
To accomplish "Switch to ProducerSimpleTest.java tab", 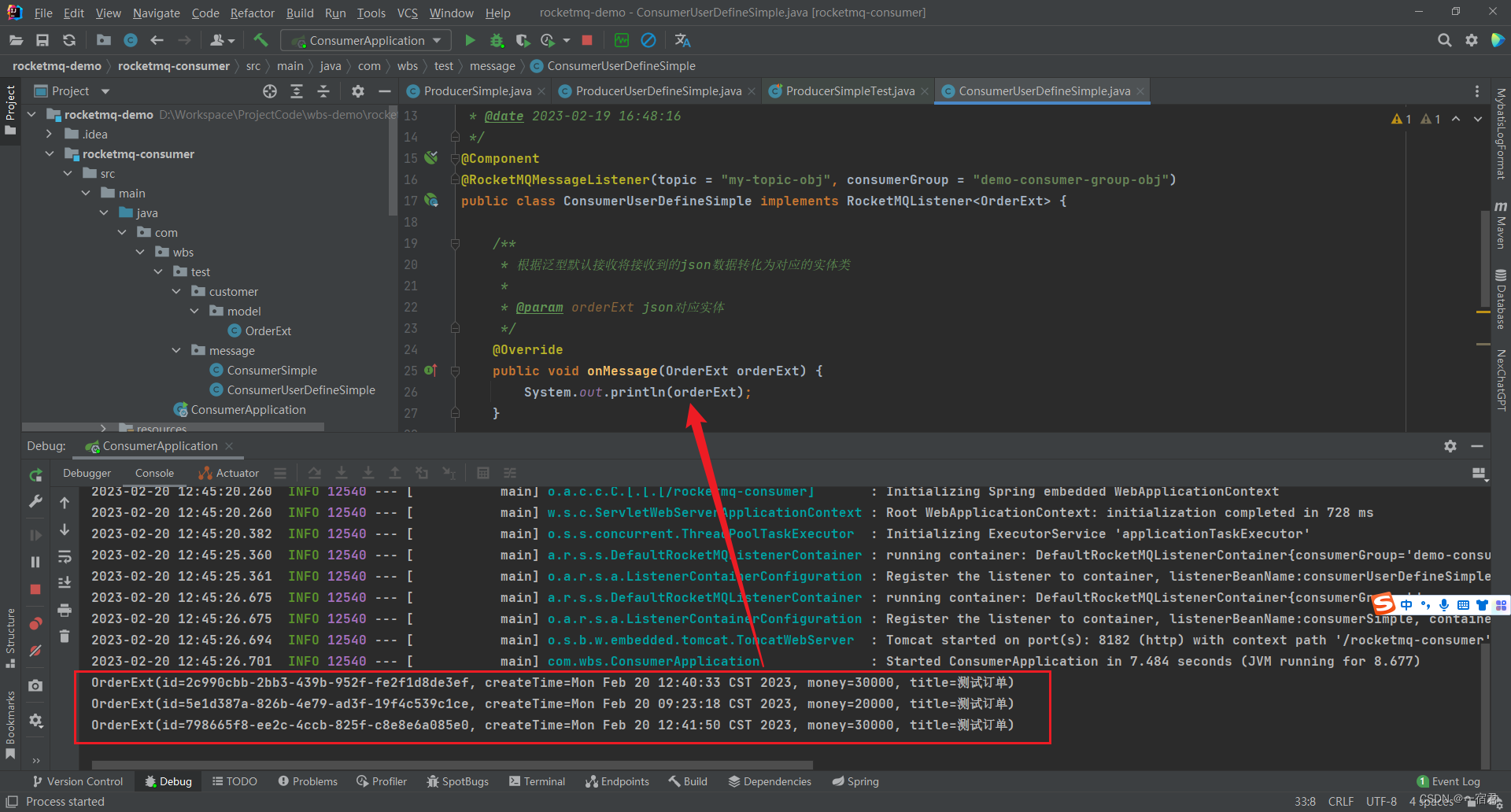I will point(850,91).
